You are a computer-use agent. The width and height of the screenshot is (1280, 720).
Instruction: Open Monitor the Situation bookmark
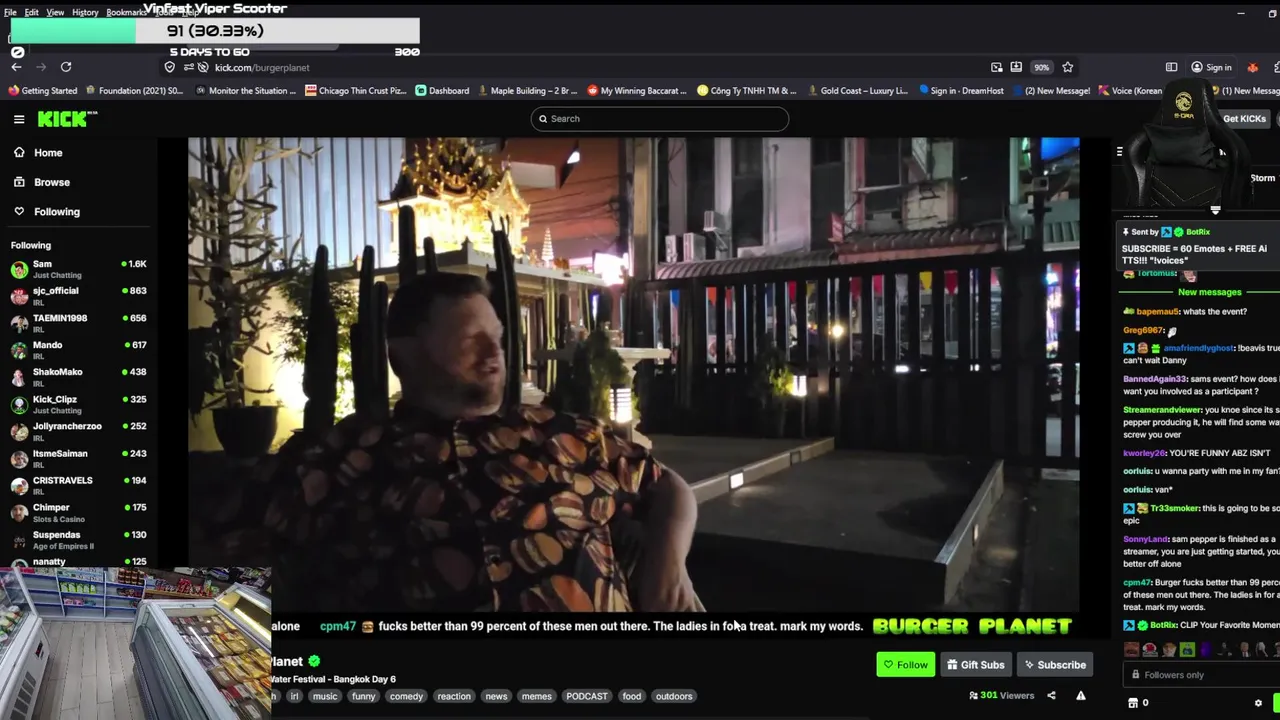pyautogui.click(x=246, y=91)
